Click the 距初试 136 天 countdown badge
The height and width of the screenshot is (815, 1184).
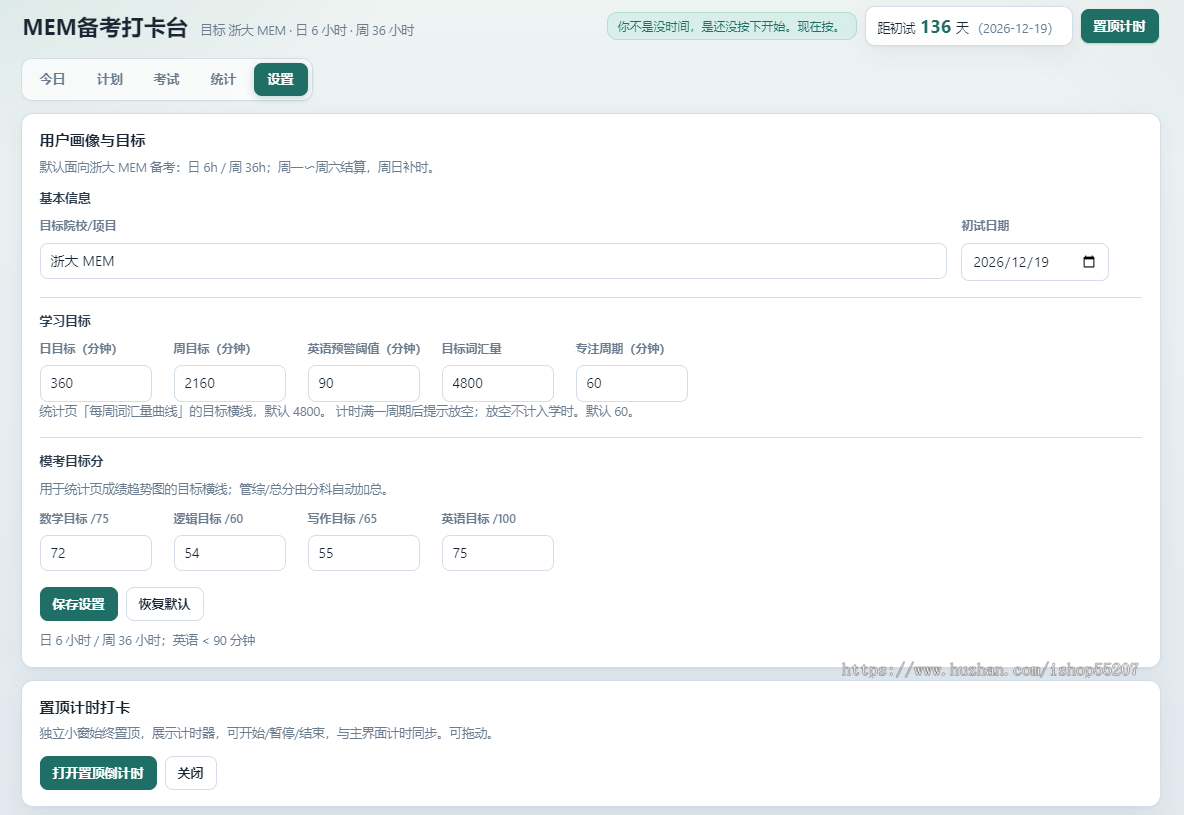(x=969, y=26)
